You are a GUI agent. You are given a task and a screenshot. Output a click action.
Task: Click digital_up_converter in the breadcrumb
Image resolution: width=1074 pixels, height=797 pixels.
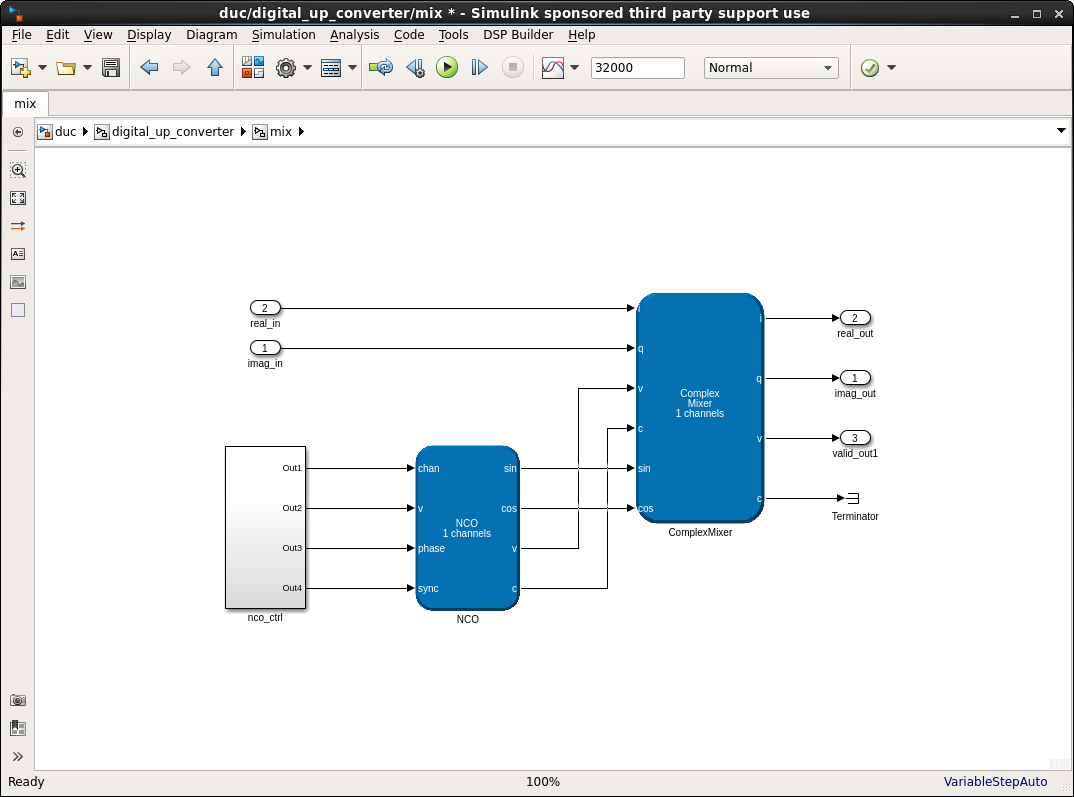click(172, 131)
